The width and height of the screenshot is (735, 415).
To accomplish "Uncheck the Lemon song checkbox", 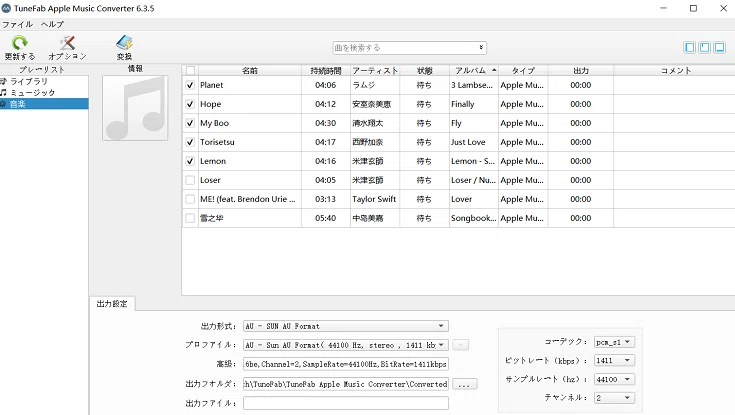I will (190, 161).
